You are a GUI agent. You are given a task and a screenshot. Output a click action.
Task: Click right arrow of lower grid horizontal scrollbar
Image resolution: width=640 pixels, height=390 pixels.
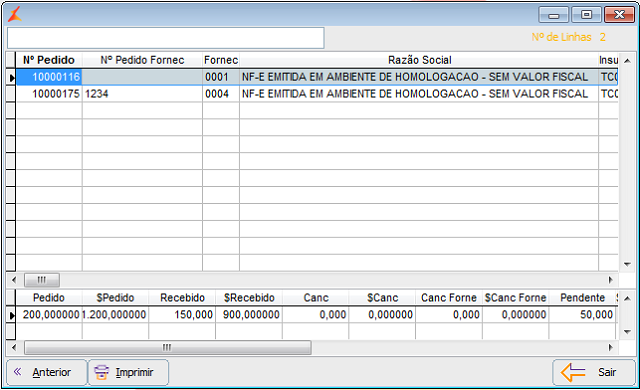611,348
